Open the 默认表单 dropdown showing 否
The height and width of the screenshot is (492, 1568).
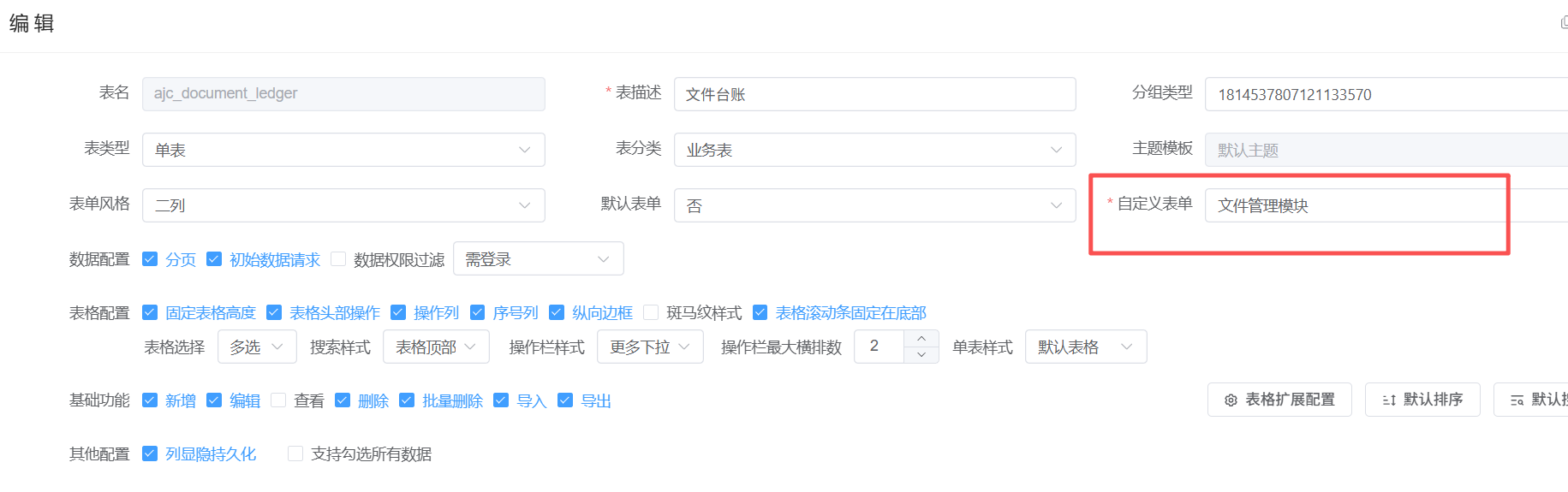click(x=873, y=205)
